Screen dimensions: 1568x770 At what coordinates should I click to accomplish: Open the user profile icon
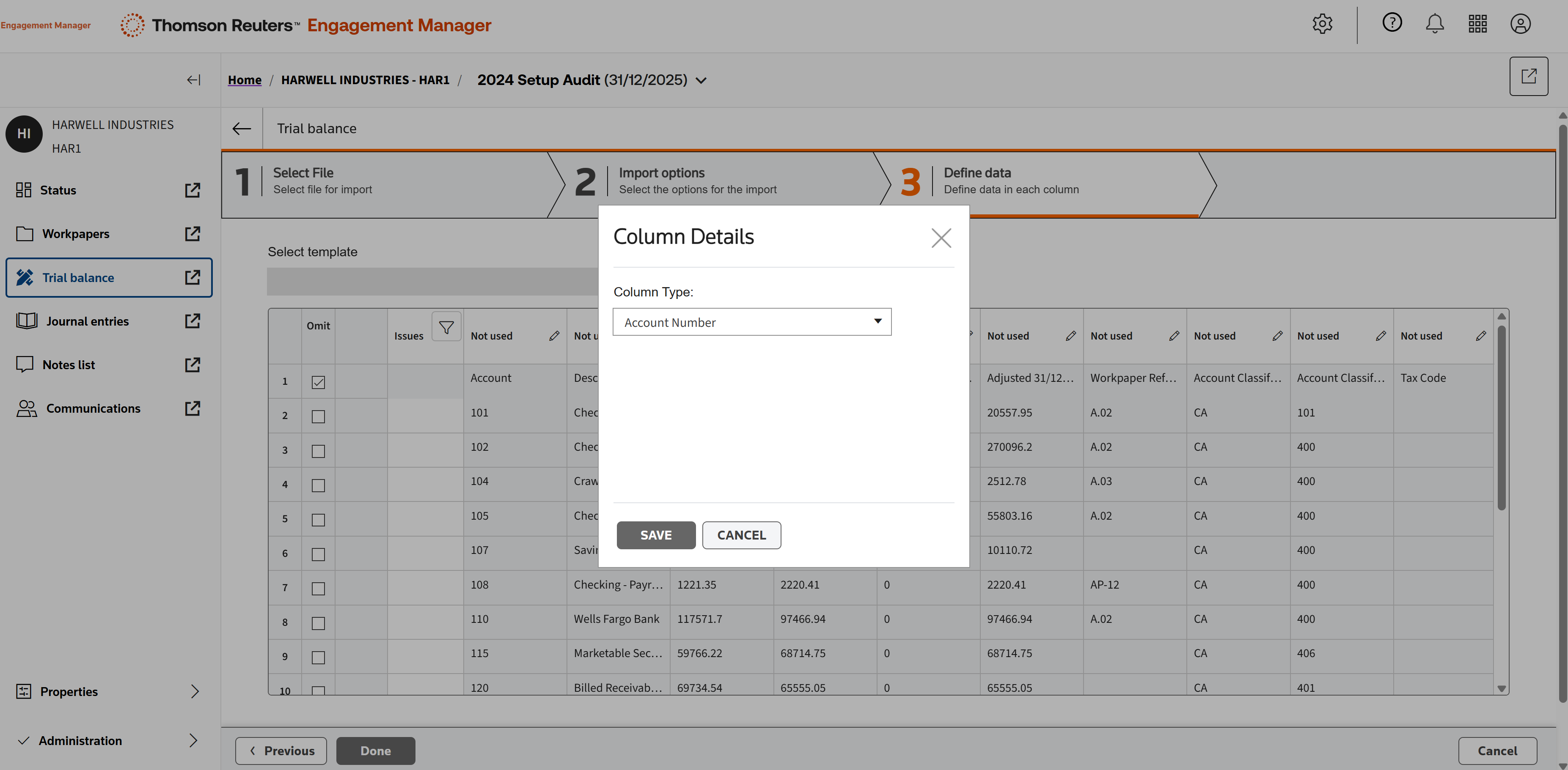pyautogui.click(x=1520, y=25)
